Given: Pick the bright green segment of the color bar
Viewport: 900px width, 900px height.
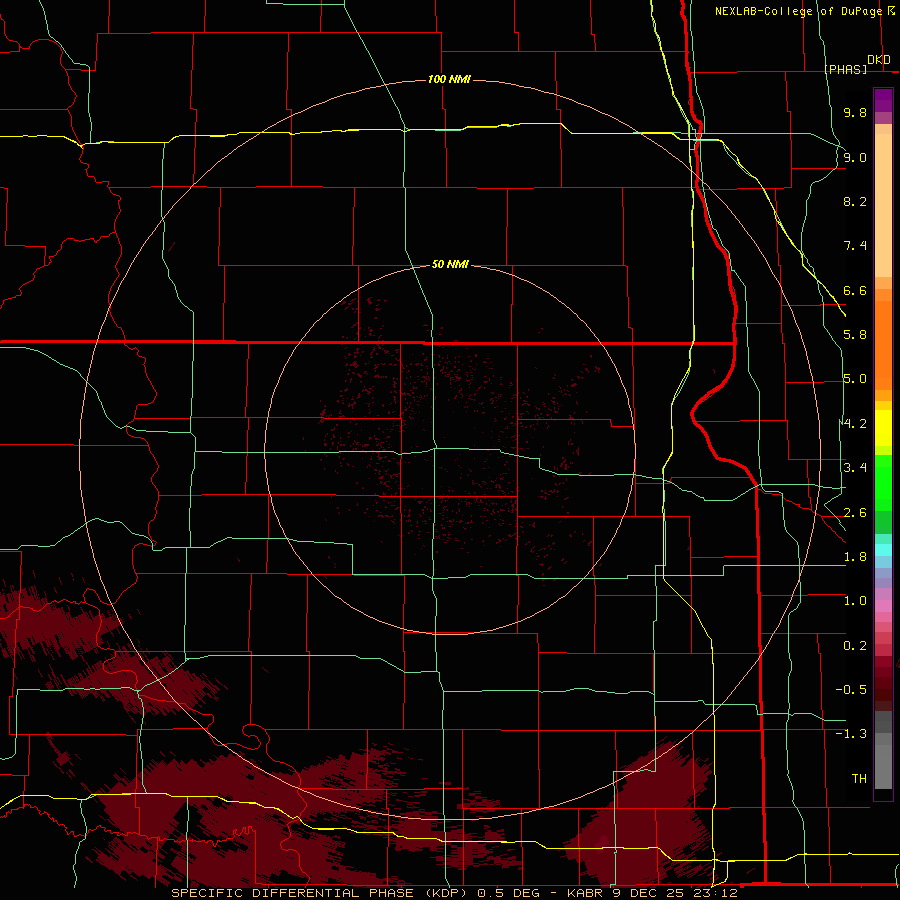Looking at the screenshot, I should (x=883, y=483).
